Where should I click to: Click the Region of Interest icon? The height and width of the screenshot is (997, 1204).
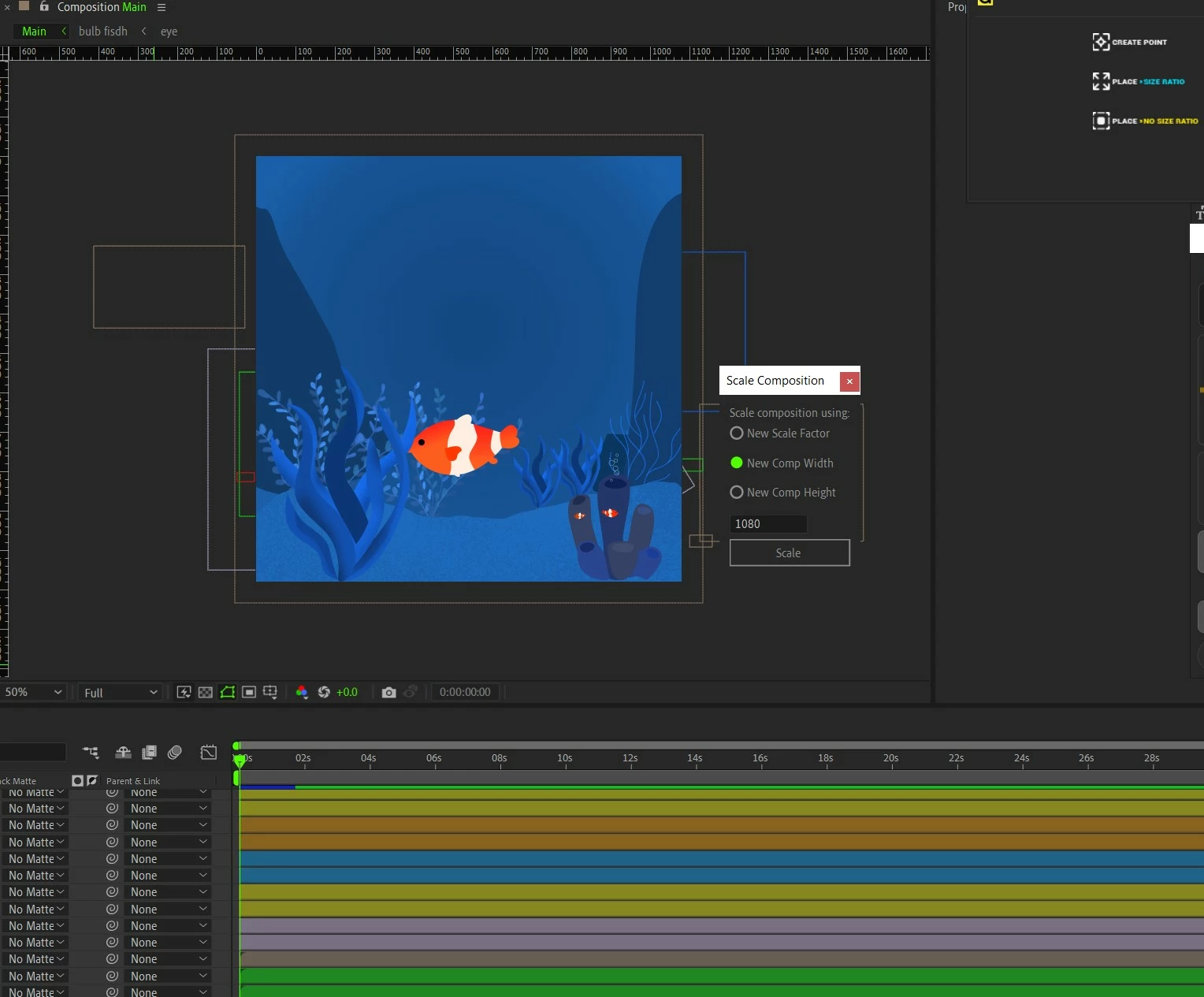click(249, 692)
